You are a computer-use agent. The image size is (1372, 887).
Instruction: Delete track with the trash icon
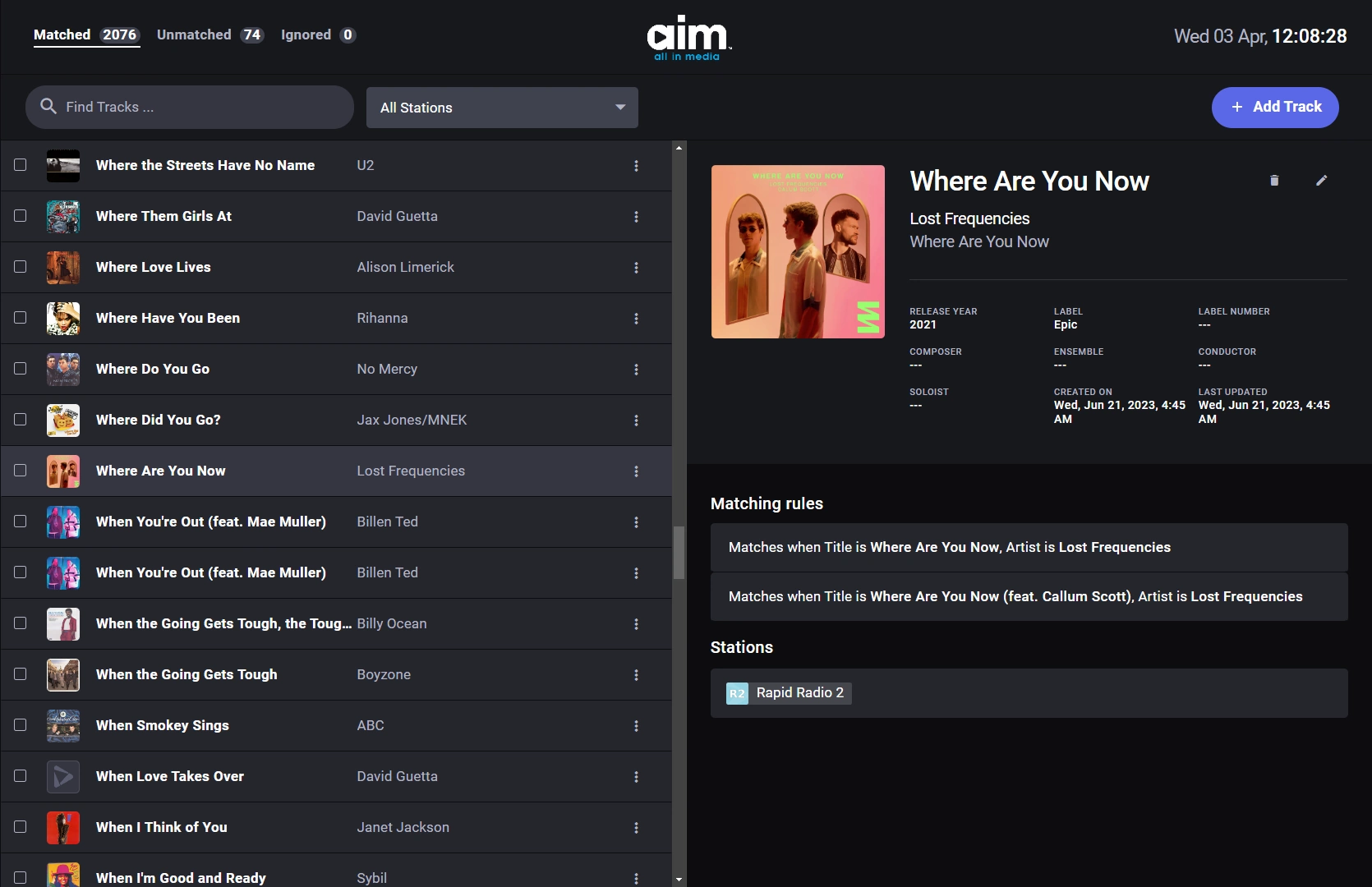click(1274, 181)
